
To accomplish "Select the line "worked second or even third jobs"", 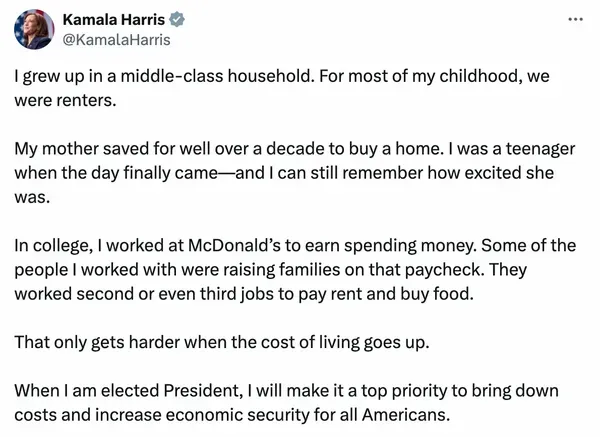I will click(244, 294).
